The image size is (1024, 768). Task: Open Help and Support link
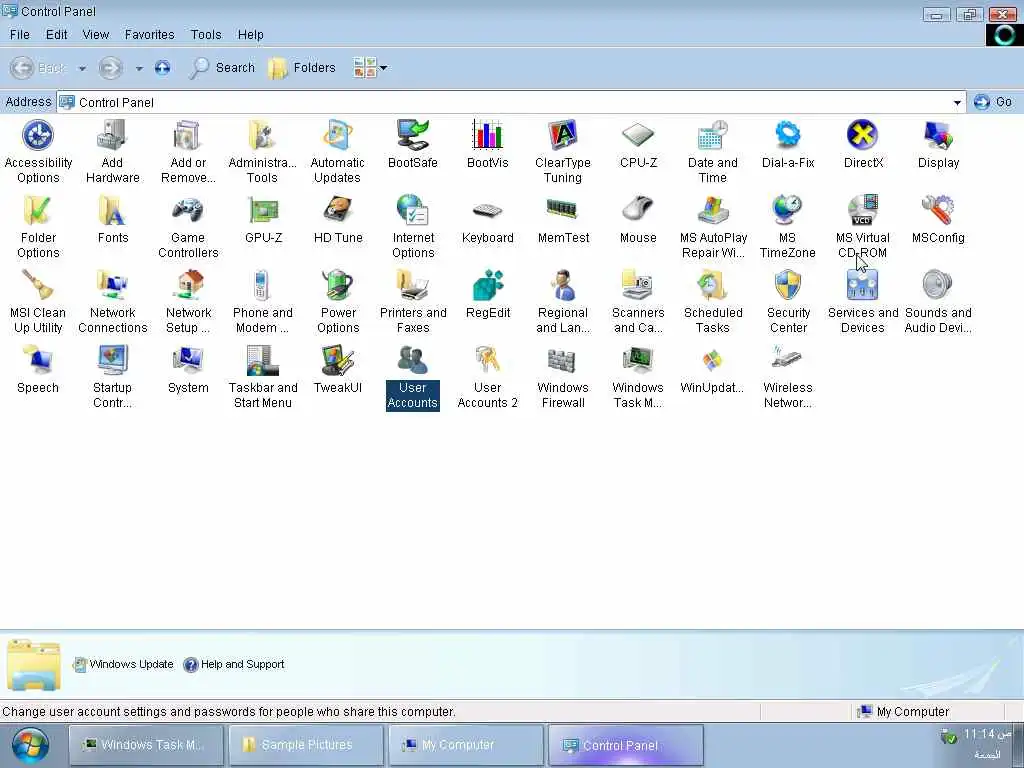click(x=234, y=664)
